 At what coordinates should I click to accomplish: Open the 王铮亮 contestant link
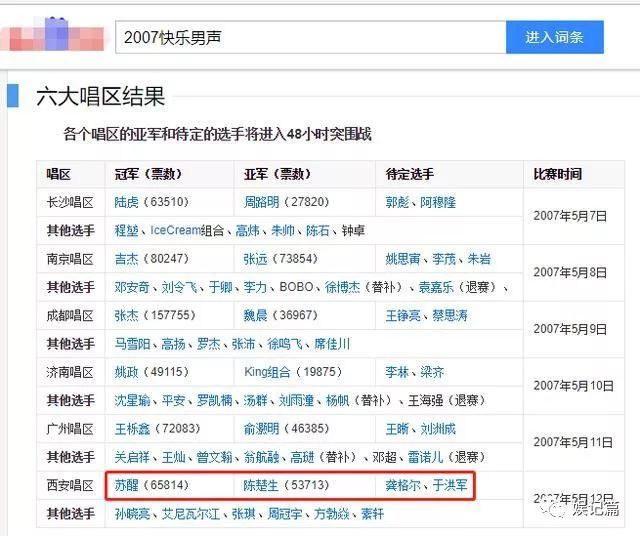click(403, 316)
